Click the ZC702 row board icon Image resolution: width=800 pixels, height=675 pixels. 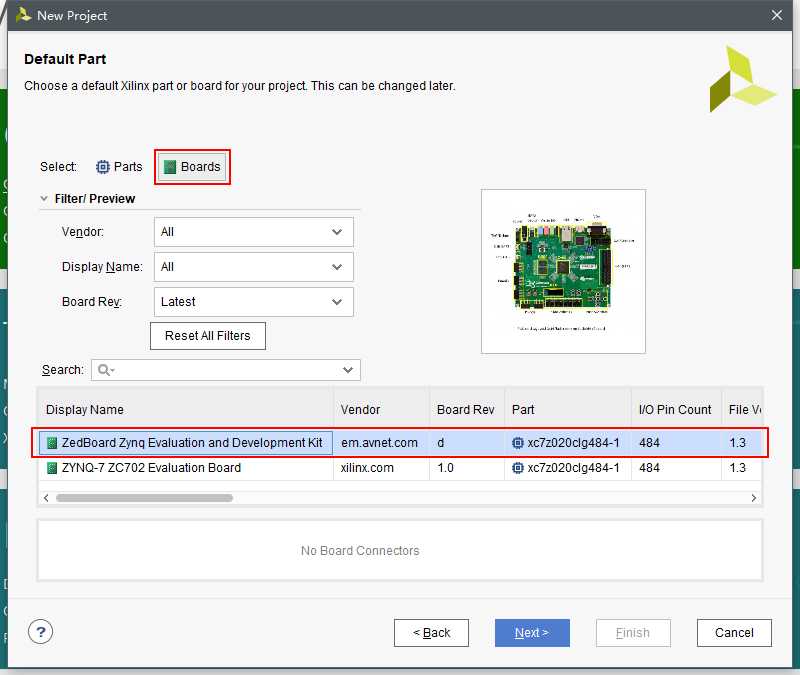point(52,468)
